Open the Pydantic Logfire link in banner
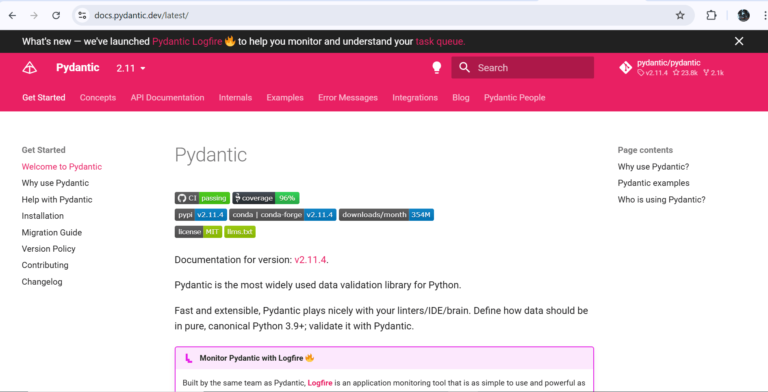This screenshot has height=392, width=768. [x=187, y=41]
